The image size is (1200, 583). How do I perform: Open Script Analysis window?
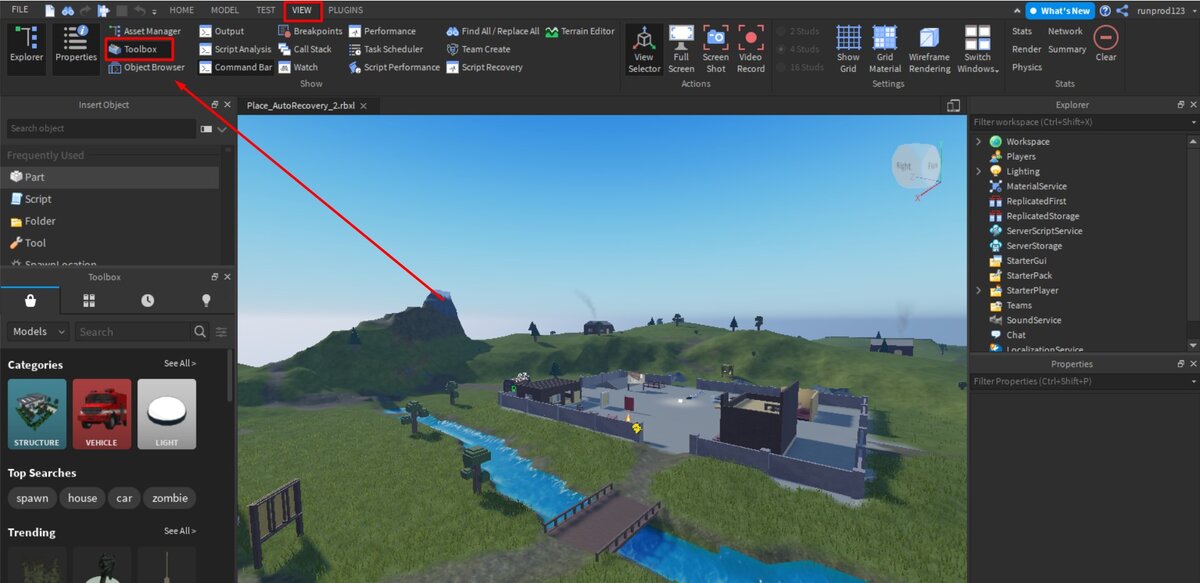click(235, 49)
